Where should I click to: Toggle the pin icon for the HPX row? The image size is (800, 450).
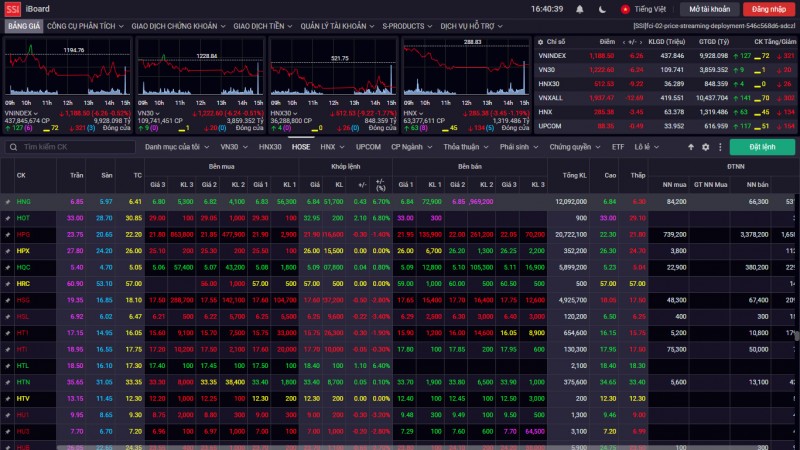7,250
